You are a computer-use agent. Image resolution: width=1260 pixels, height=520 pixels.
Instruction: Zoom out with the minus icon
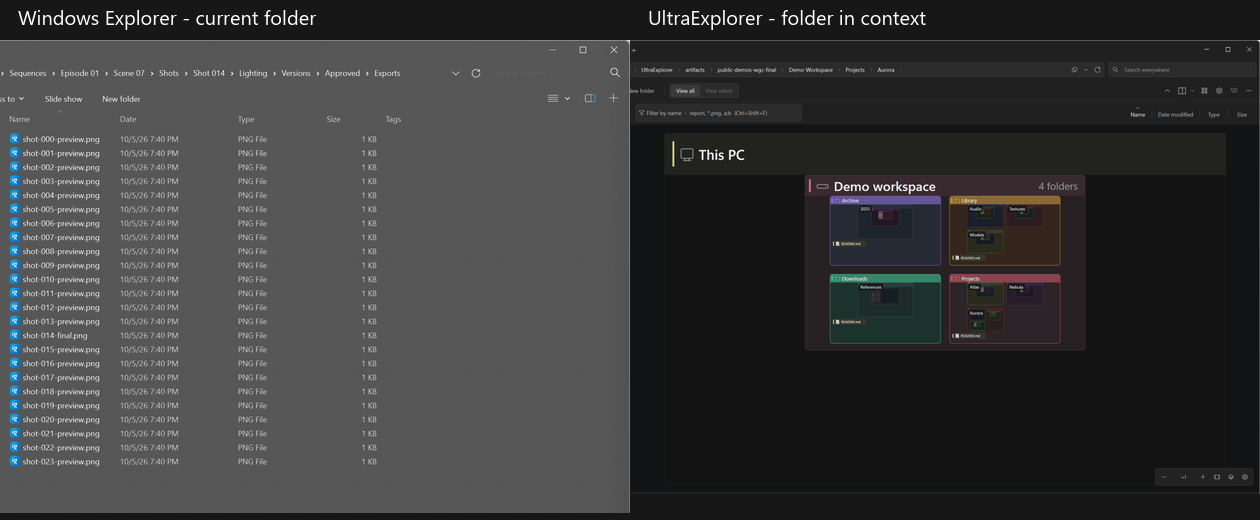(1165, 477)
